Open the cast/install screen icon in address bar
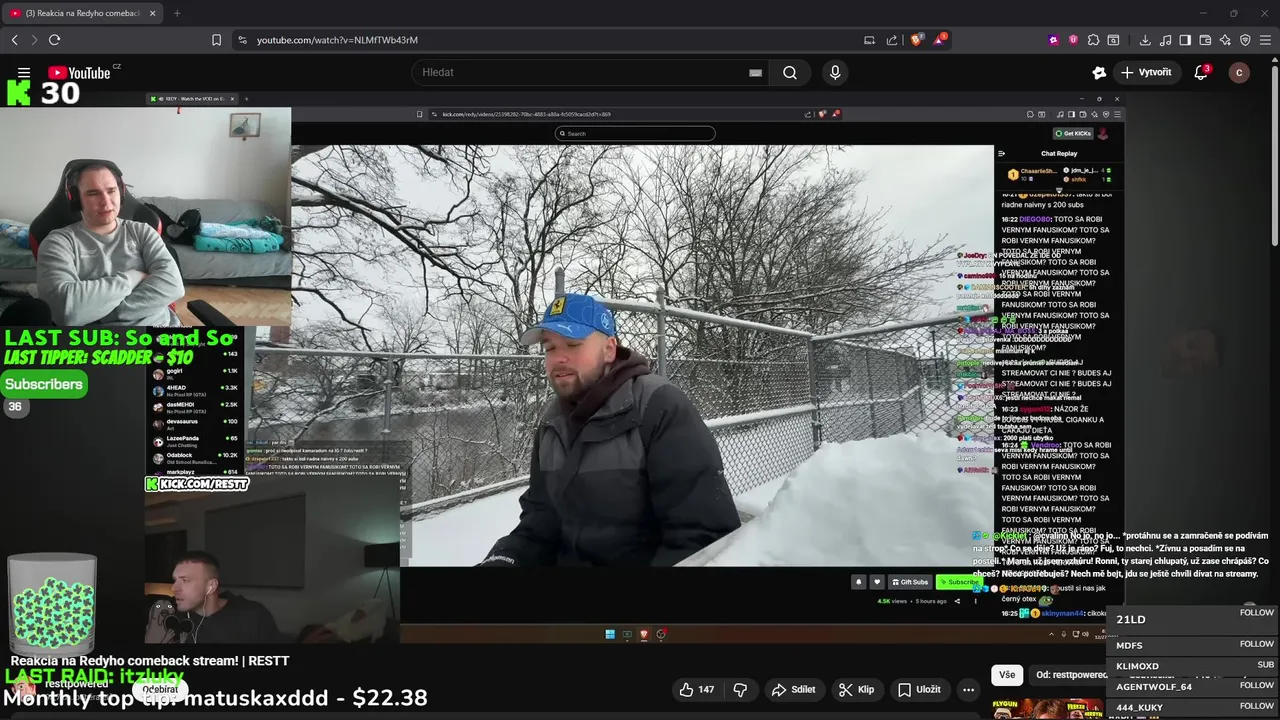Image resolution: width=1280 pixels, height=720 pixels. tap(869, 40)
